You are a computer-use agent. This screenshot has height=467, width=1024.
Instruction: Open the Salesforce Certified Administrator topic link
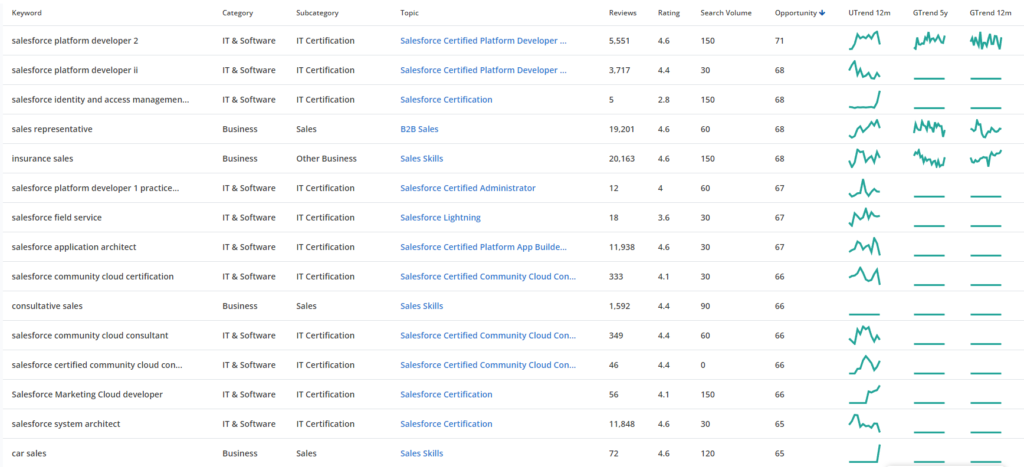[x=467, y=188]
